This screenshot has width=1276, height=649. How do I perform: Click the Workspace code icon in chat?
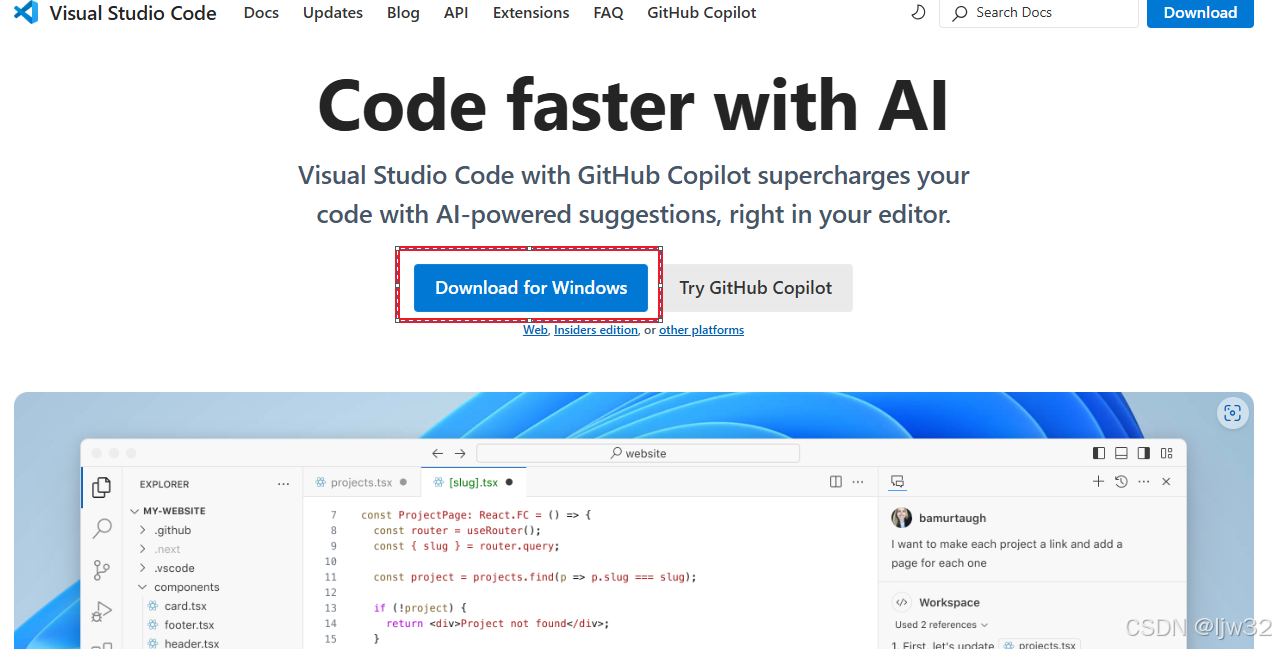pyautogui.click(x=902, y=603)
